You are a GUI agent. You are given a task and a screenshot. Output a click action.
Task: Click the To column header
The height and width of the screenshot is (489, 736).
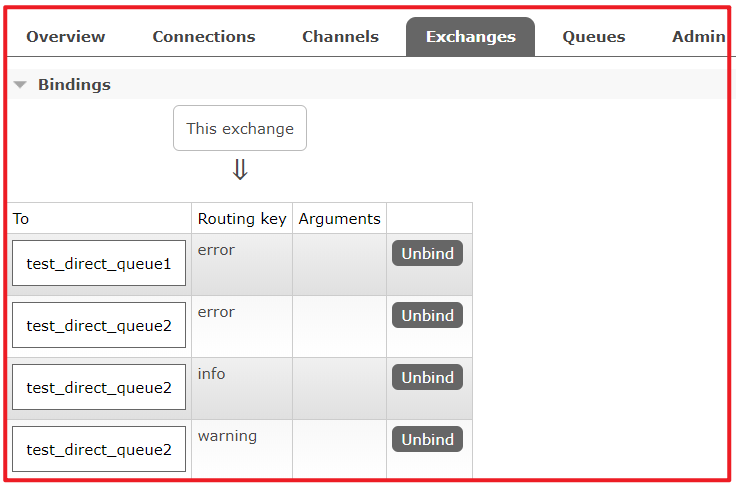point(22,218)
